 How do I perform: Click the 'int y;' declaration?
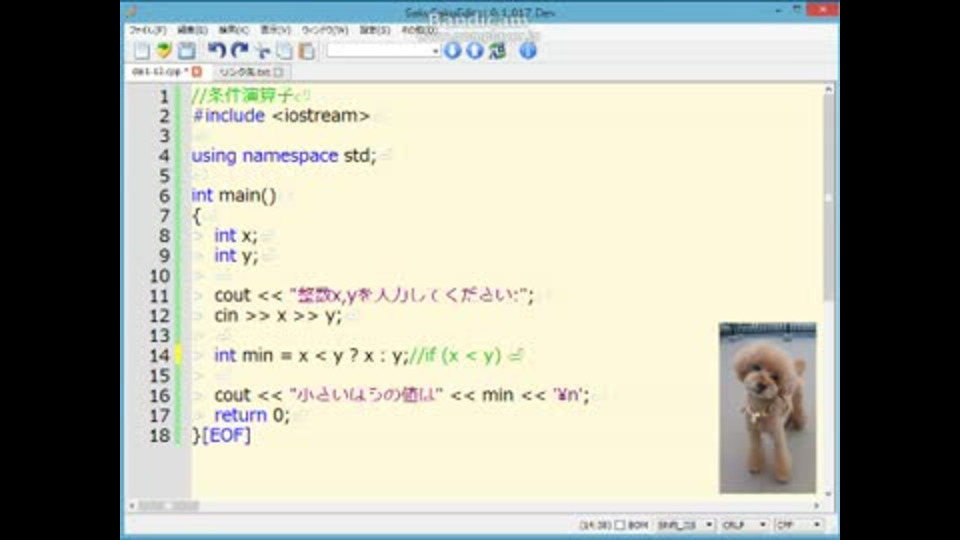tap(236, 255)
